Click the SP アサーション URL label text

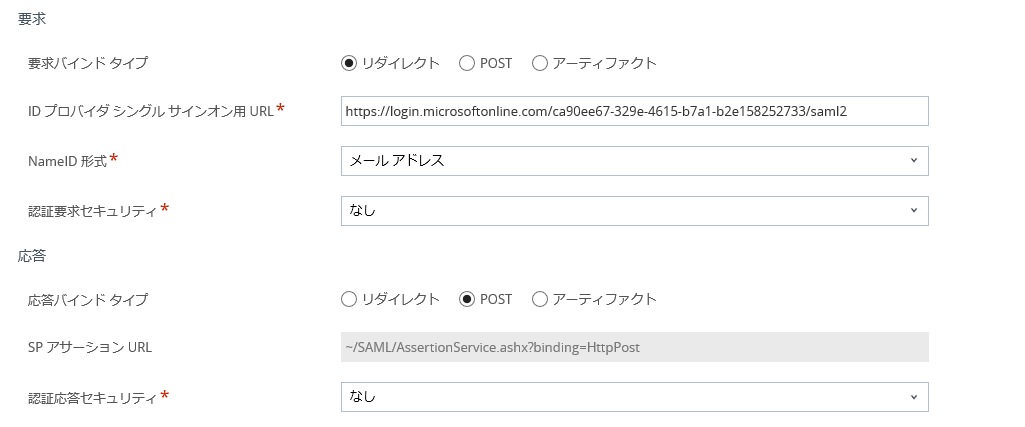click(90, 347)
